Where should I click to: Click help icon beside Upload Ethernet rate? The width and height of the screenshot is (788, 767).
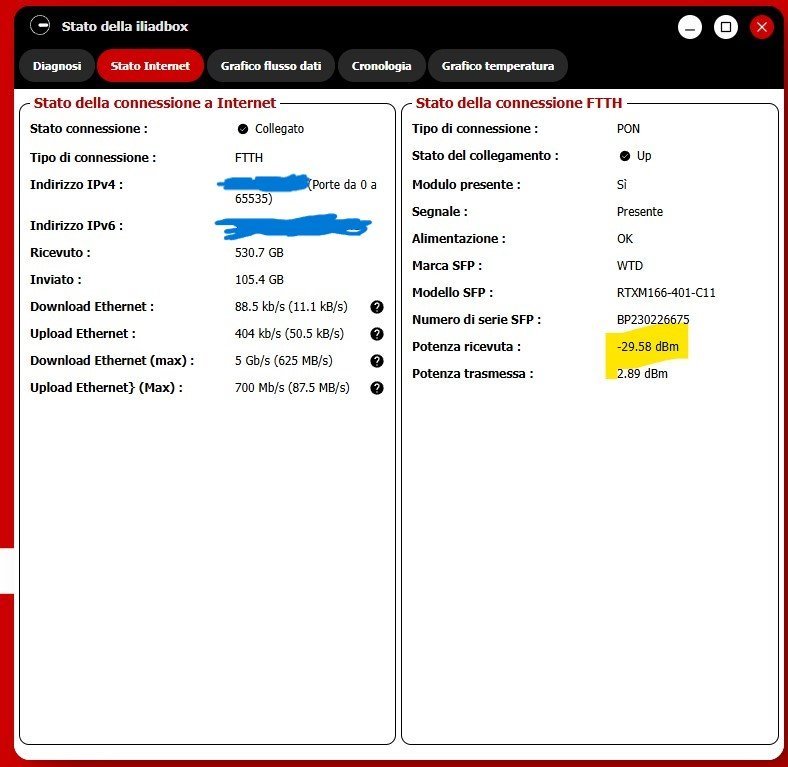pos(377,334)
